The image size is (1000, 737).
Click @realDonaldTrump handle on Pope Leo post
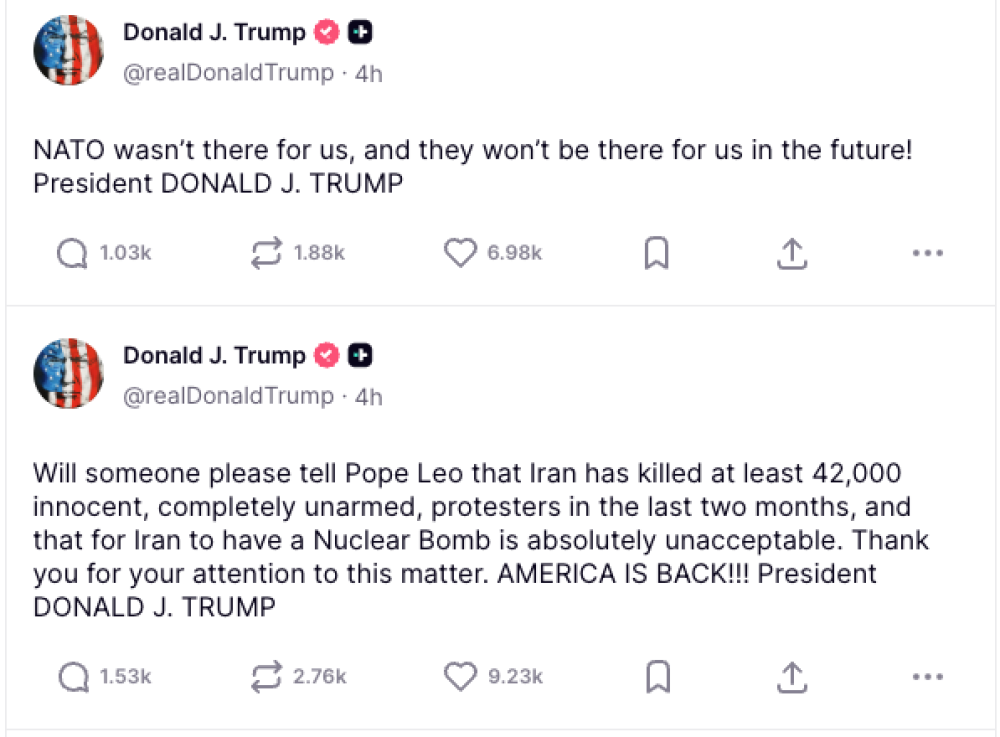pyautogui.click(x=228, y=396)
